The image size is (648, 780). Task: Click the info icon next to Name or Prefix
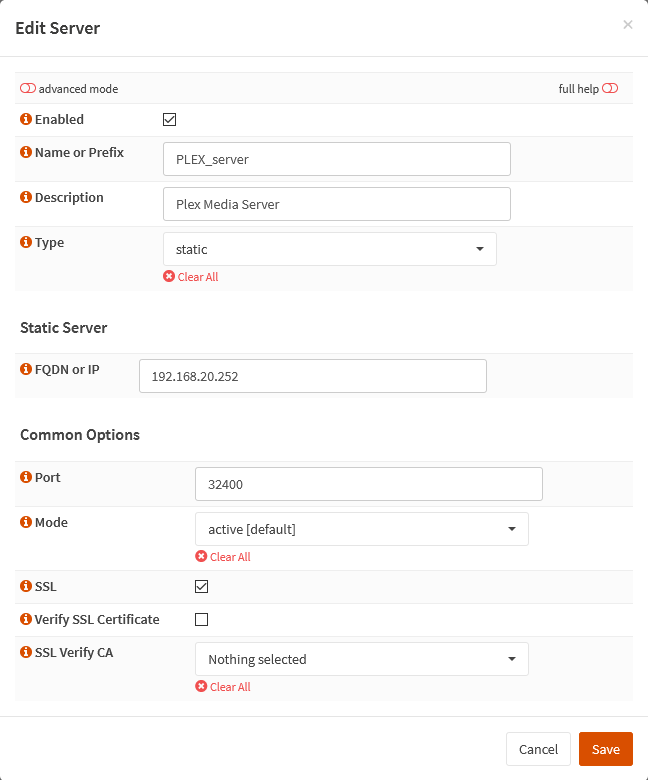[26, 153]
